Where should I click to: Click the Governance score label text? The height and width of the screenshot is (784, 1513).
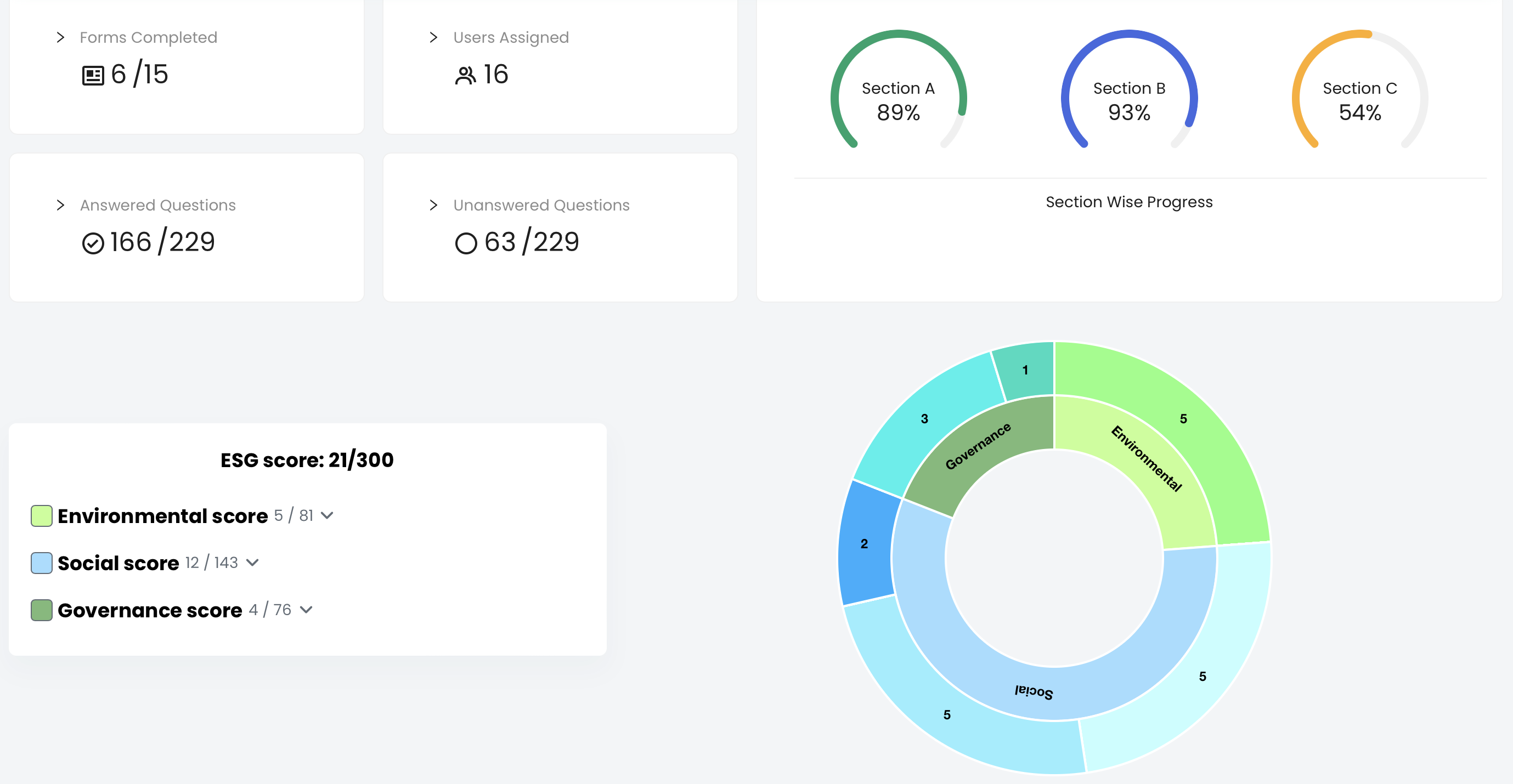pyautogui.click(x=150, y=610)
